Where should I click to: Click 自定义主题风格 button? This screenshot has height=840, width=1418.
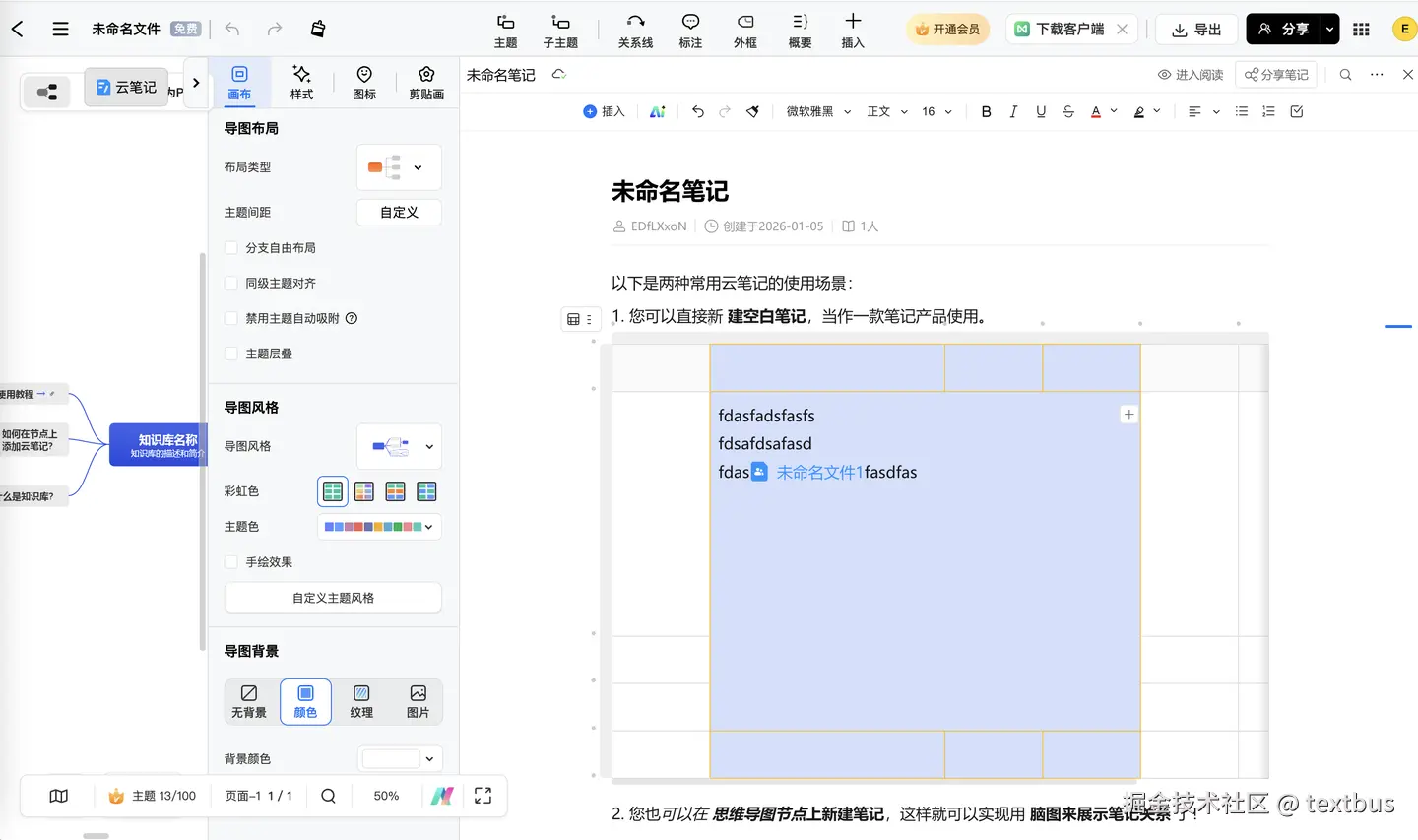point(333,598)
